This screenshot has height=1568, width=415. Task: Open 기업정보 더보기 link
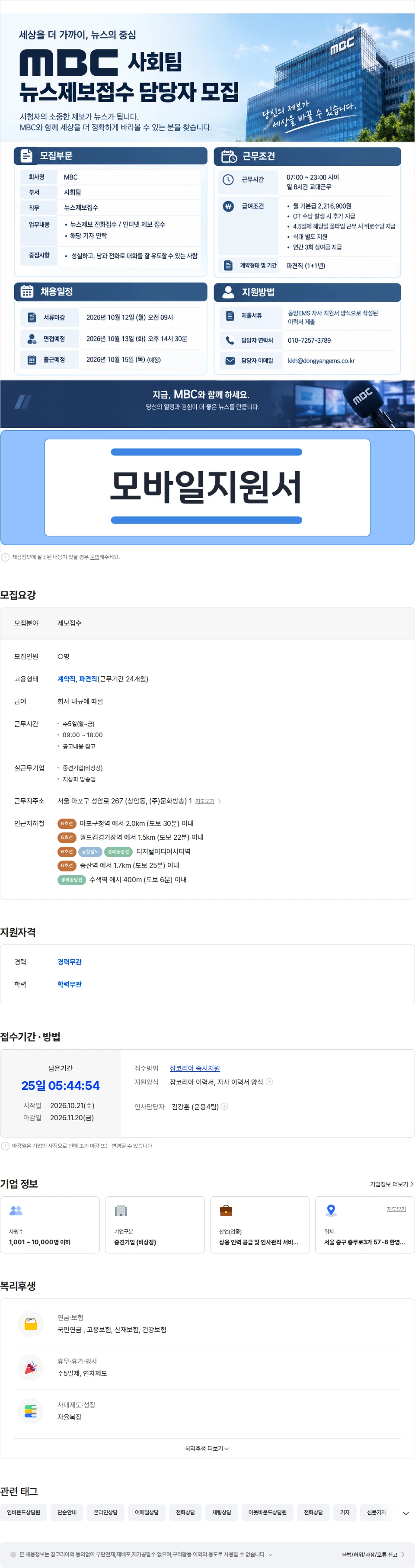point(392,1184)
